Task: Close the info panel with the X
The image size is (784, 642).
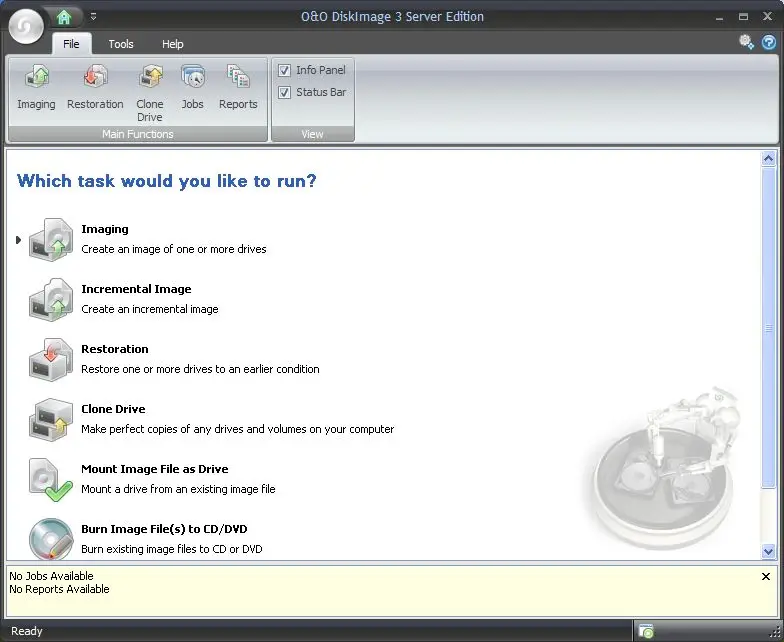Action: tap(766, 576)
